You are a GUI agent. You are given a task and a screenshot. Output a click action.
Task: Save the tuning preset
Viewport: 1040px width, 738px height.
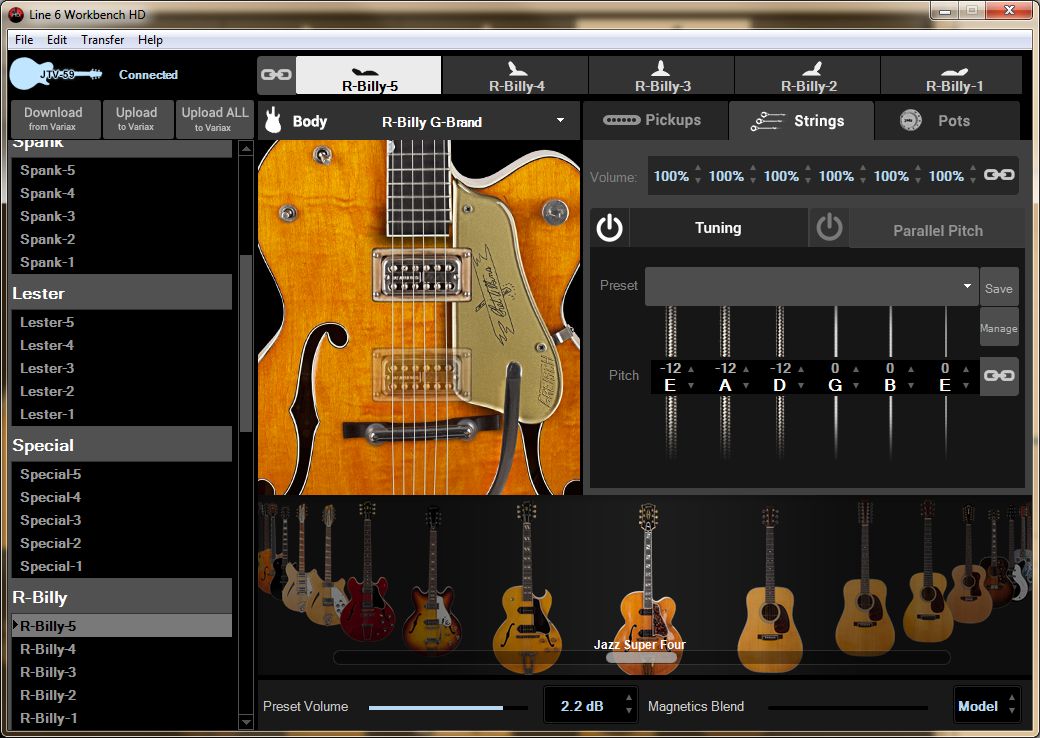point(999,288)
